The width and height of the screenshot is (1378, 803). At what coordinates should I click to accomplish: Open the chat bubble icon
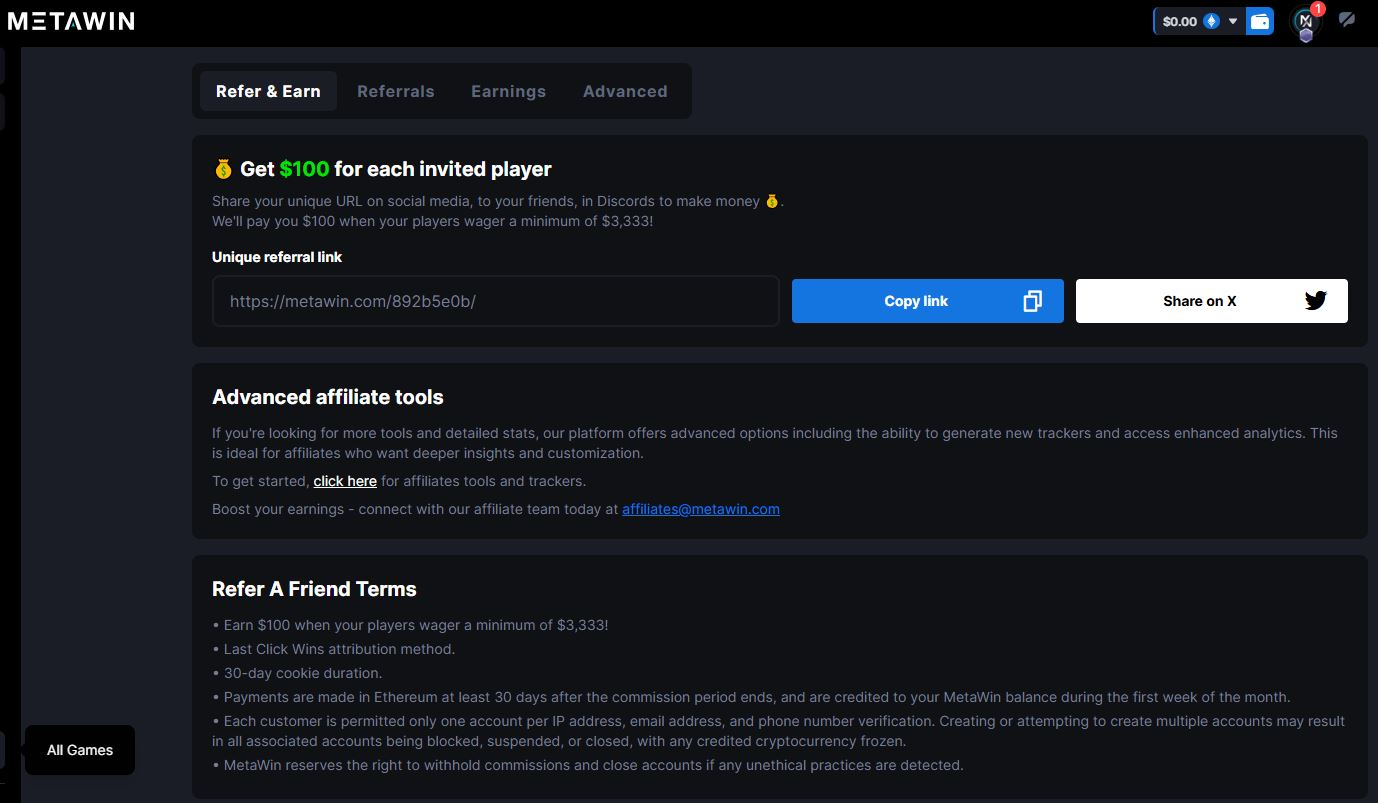pos(1347,19)
